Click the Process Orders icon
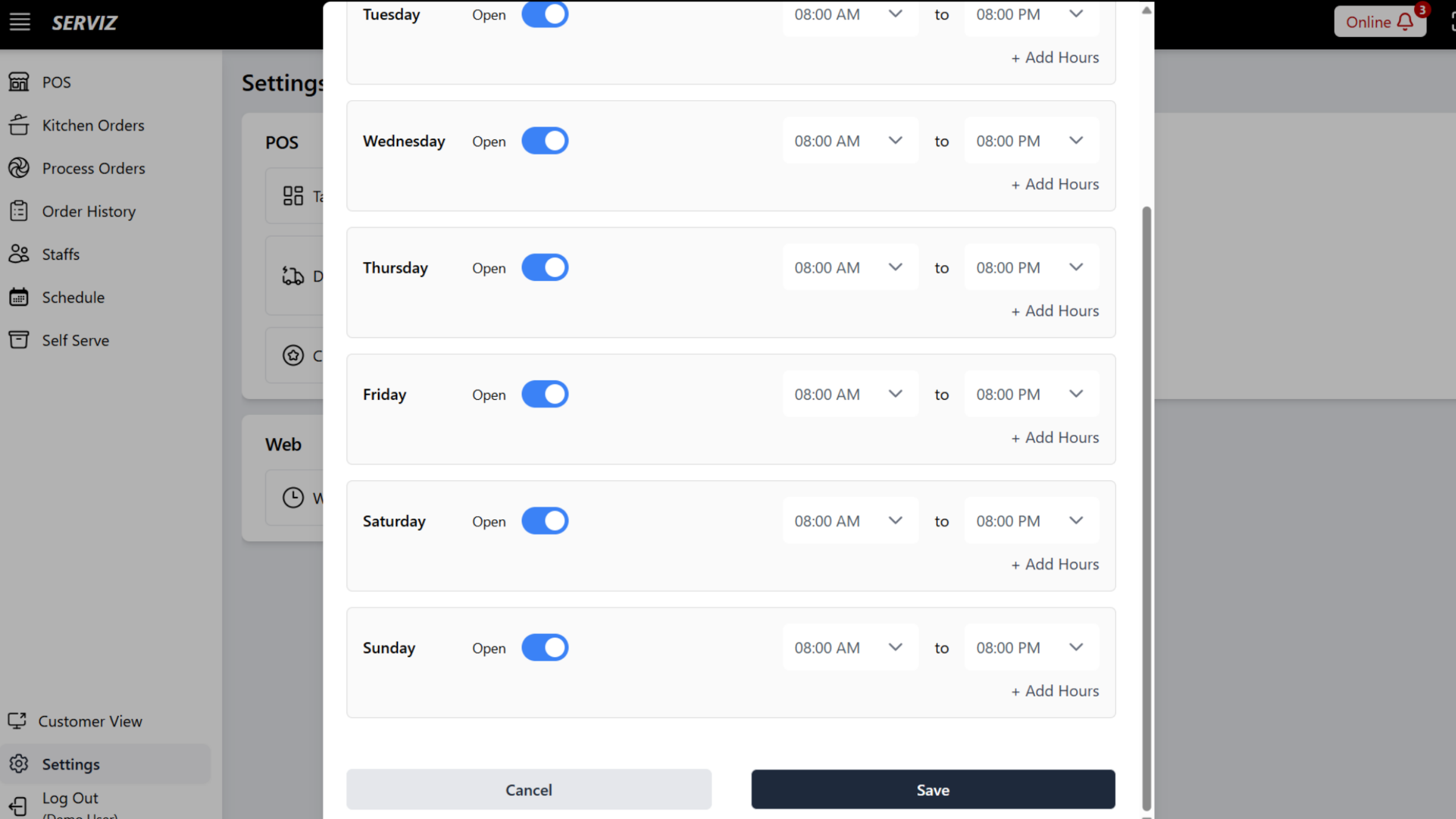 (x=19, y=168)
